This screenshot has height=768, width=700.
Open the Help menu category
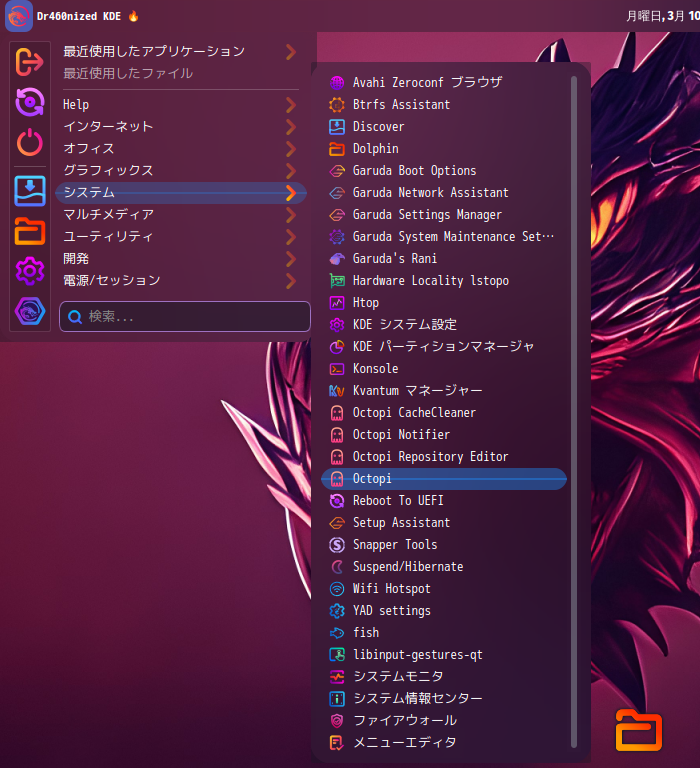point(181,105)
